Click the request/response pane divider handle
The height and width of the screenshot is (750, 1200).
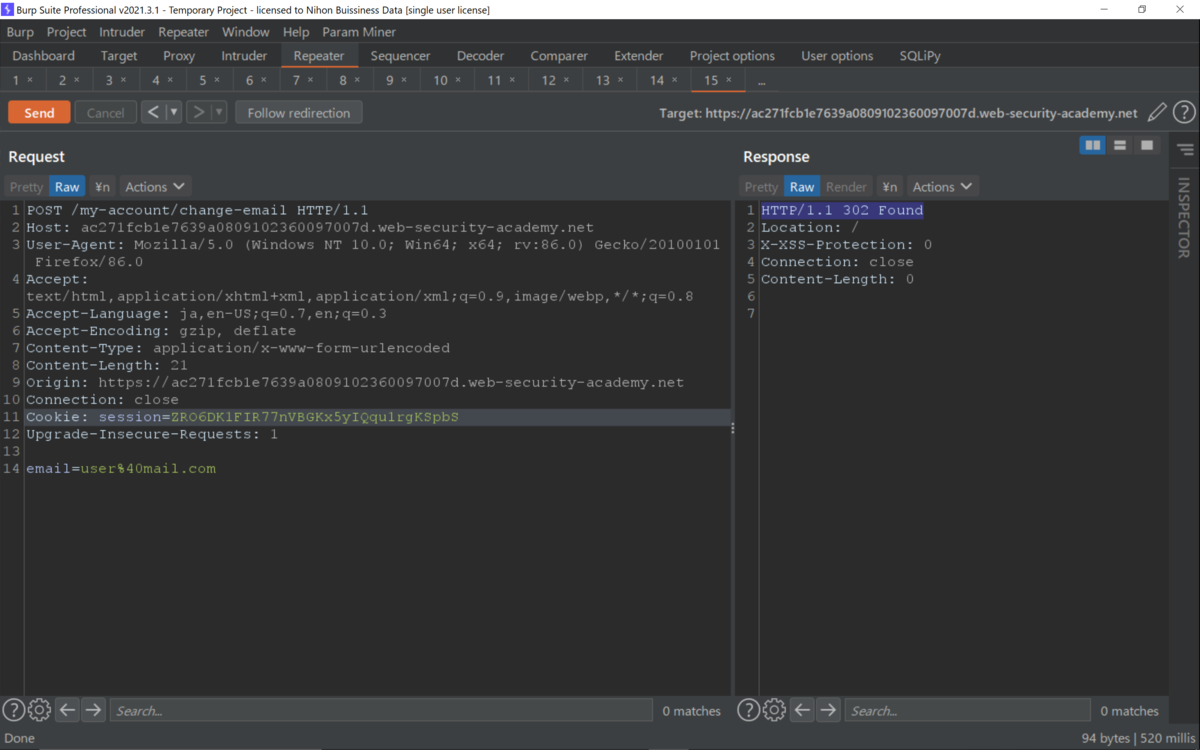tap(733, 428)
